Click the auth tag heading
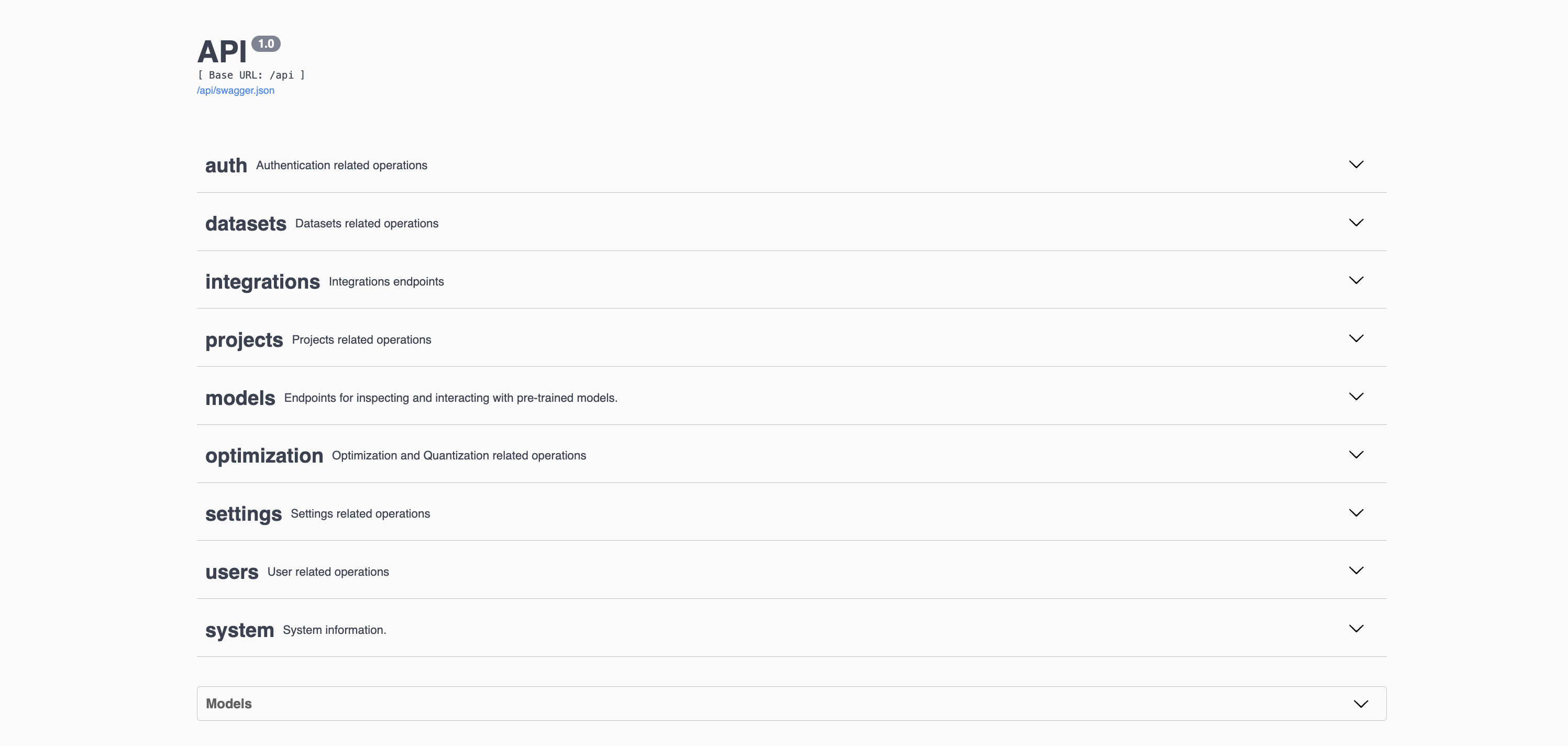1568x746 pixels. coord(226,166)
